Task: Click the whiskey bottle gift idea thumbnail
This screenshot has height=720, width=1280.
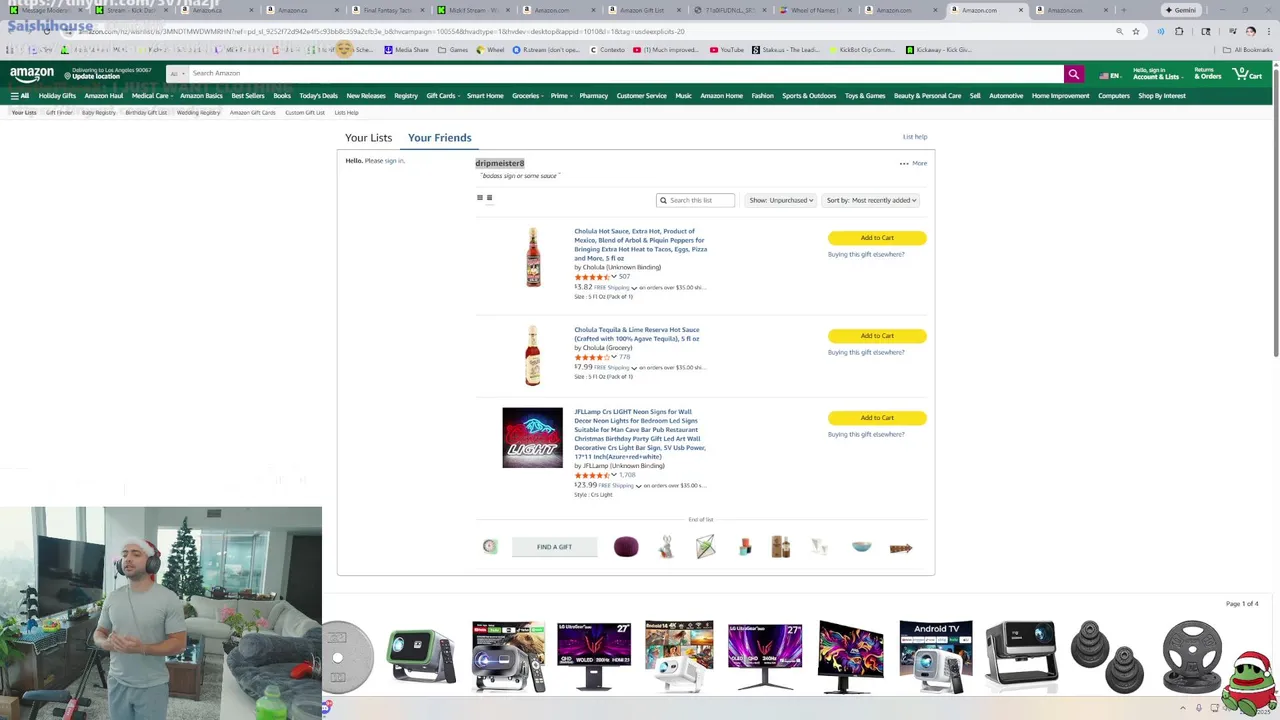Action: coord(781,547)
